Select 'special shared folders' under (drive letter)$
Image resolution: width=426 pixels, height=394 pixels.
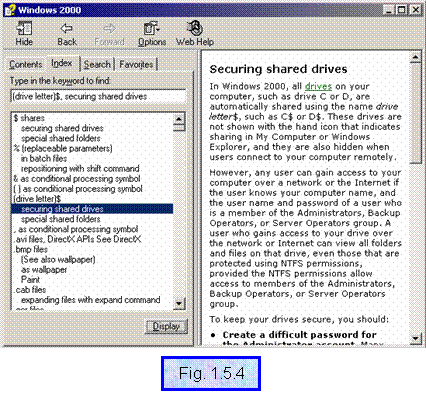click(61, 219)
